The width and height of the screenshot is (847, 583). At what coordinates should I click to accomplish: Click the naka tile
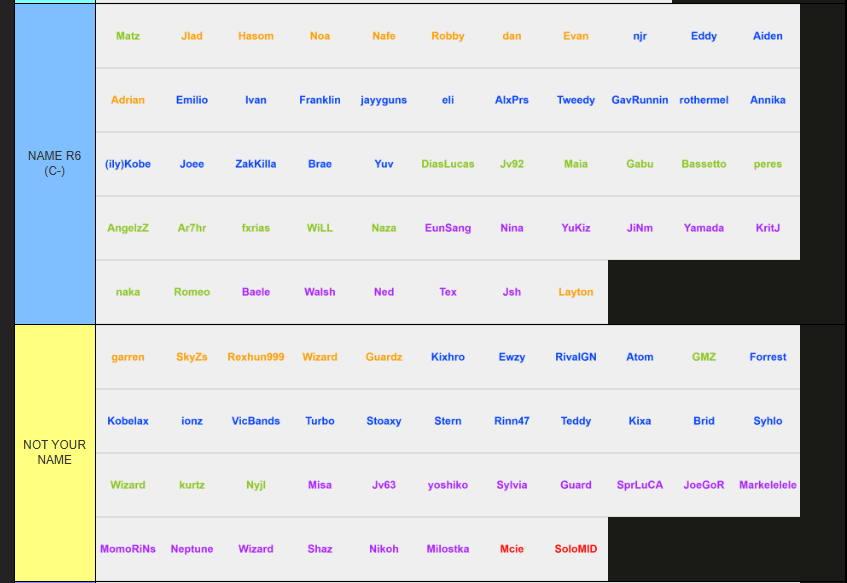pos(128,292)
